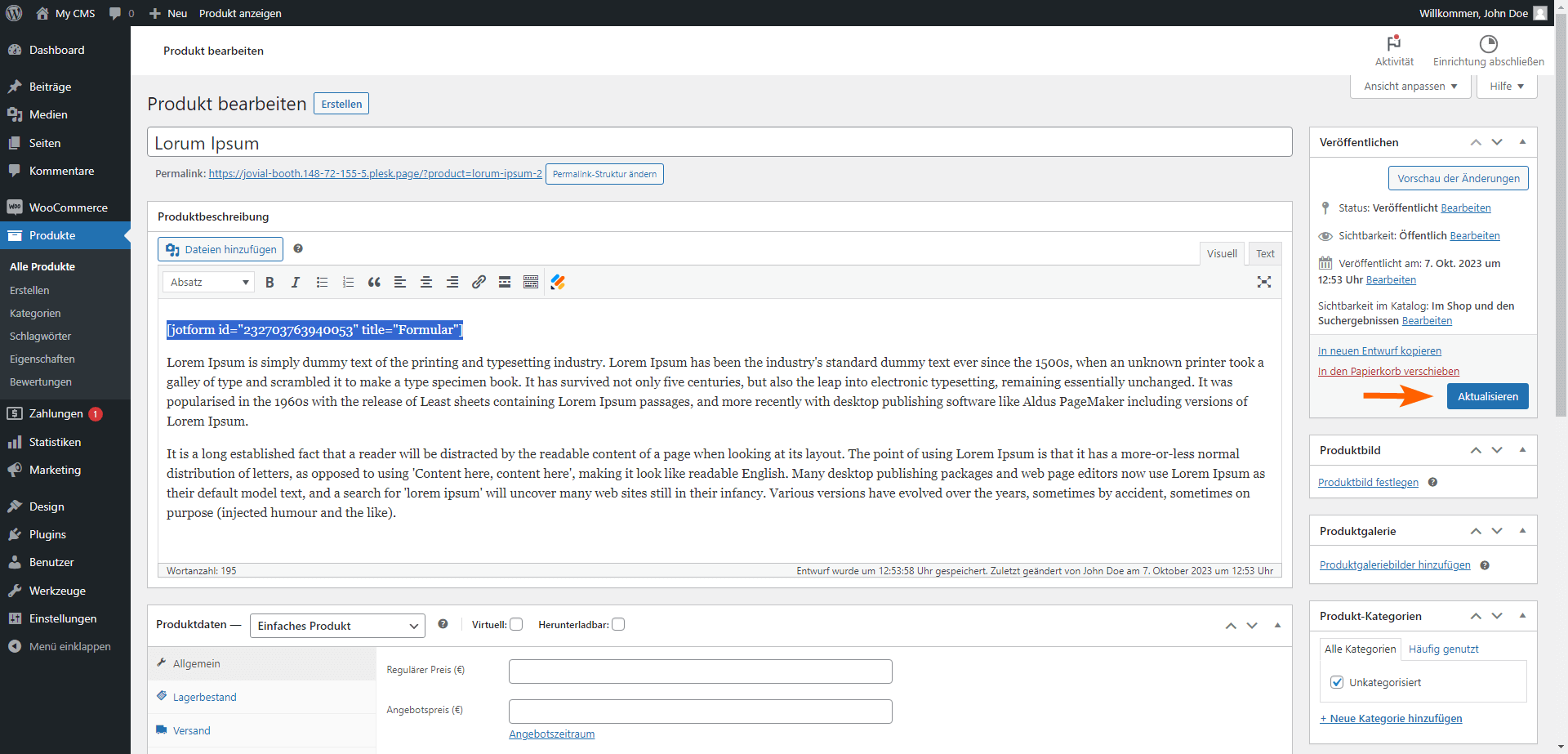Open the product permalink URL
1568x754 pixels.
coord(375,174)
